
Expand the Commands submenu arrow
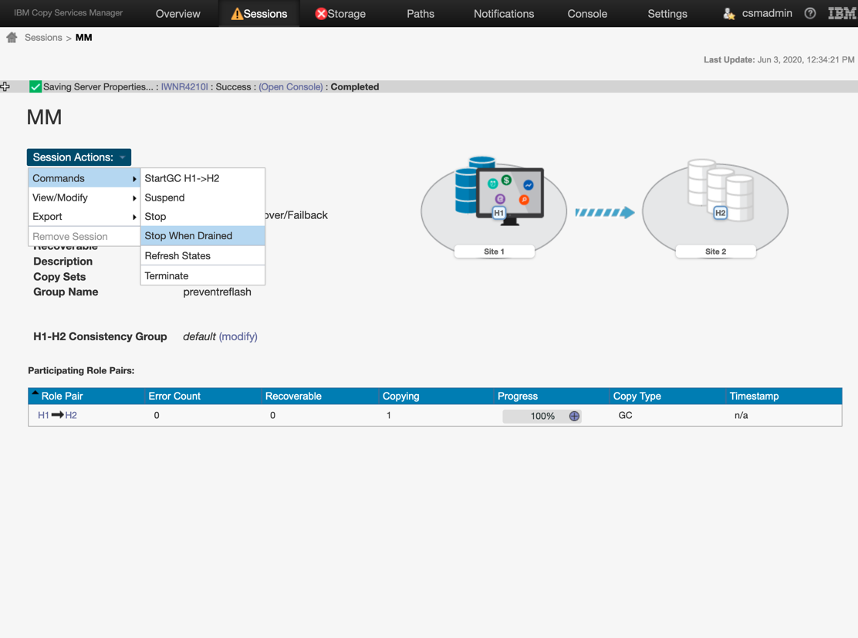[134, 179]
